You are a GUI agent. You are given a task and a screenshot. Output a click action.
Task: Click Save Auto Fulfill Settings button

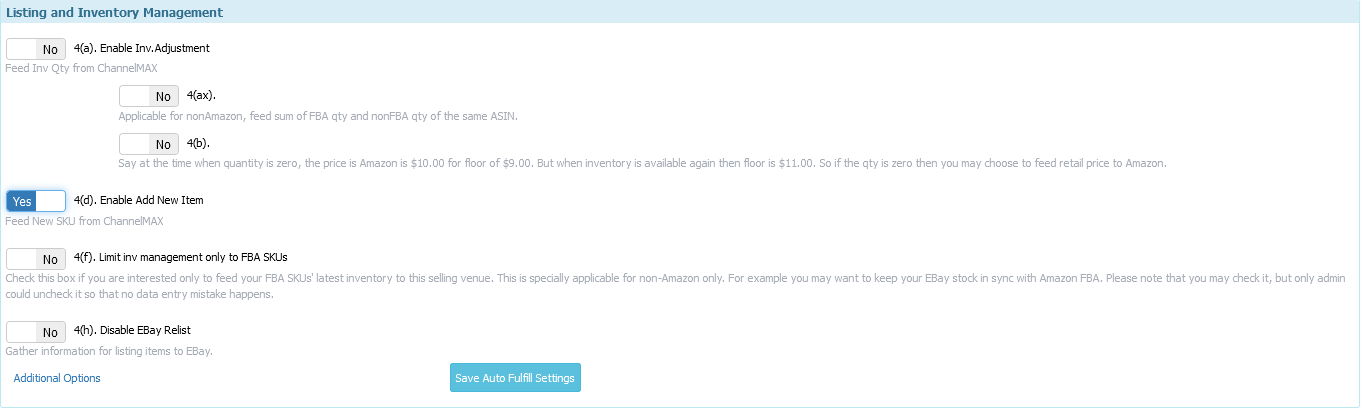[x=515, y=378]
